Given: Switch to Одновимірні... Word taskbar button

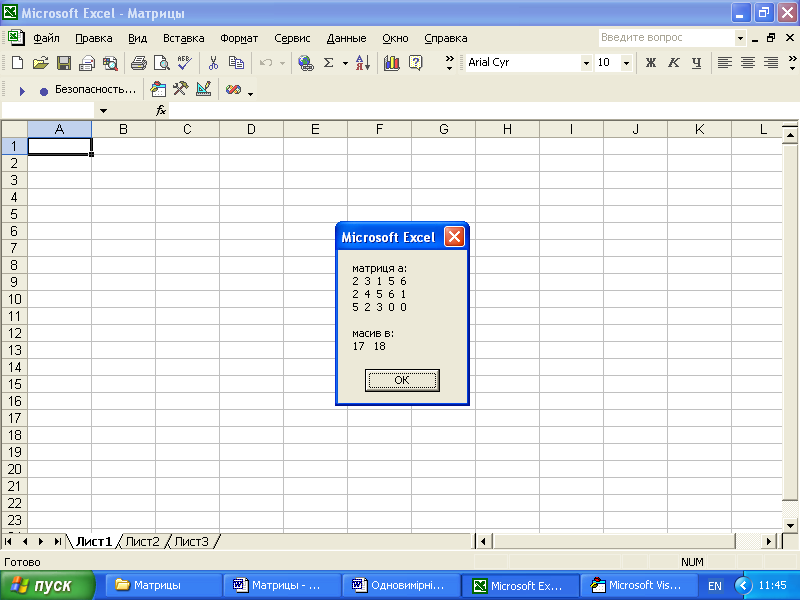Looking at the screenshot, I should point(400,585).
